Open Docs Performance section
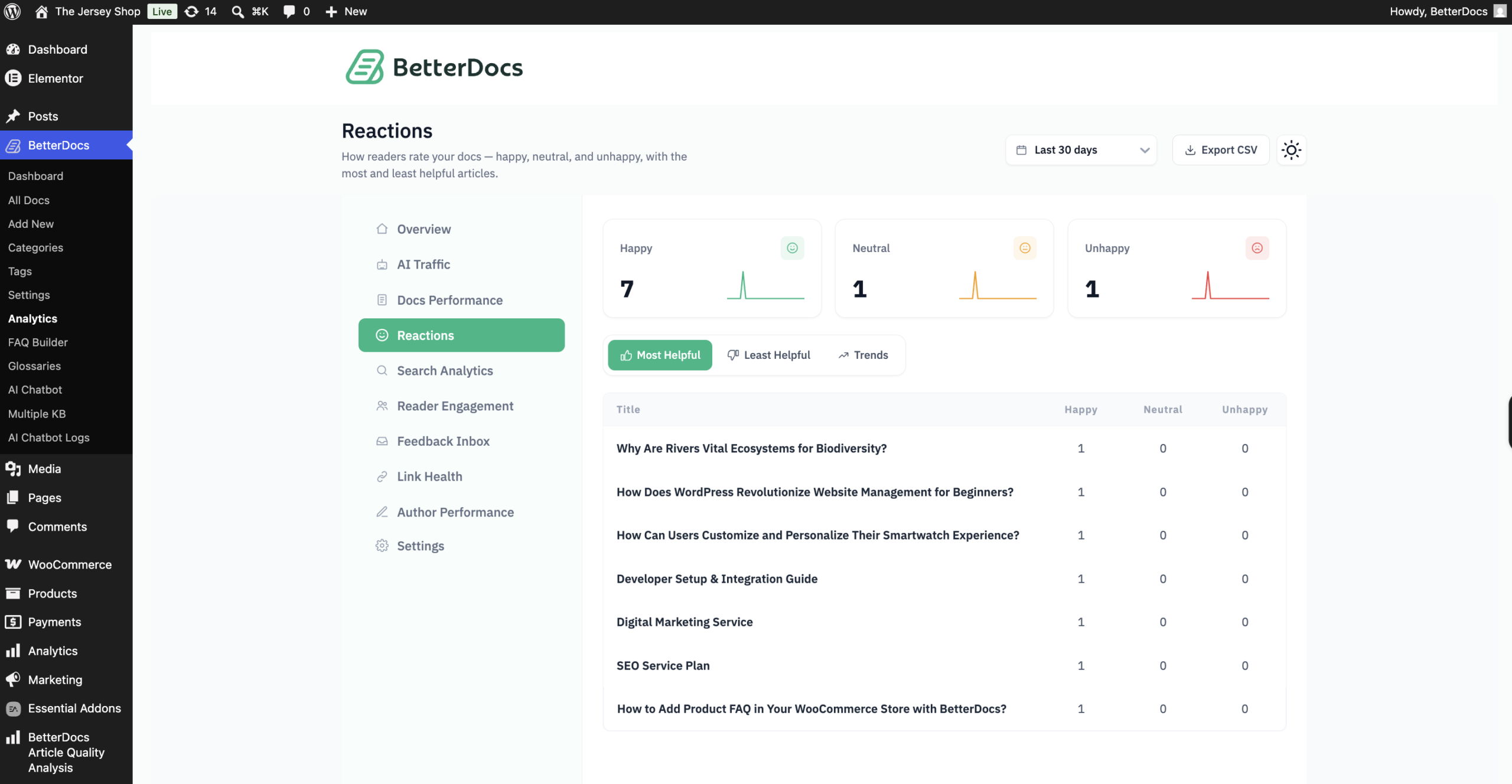Image resolution: width=1512 pixels, height=784 pixels. tap(461, 300)
